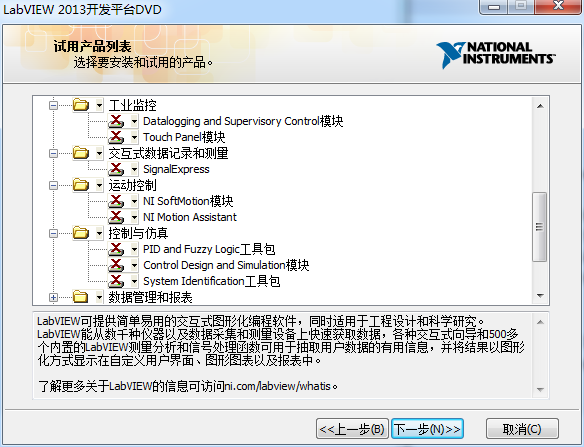Expand the 数据管理和报表 tree node
Image resolution: width=584 pixels, height=447 pixels.
pos(53,297)
